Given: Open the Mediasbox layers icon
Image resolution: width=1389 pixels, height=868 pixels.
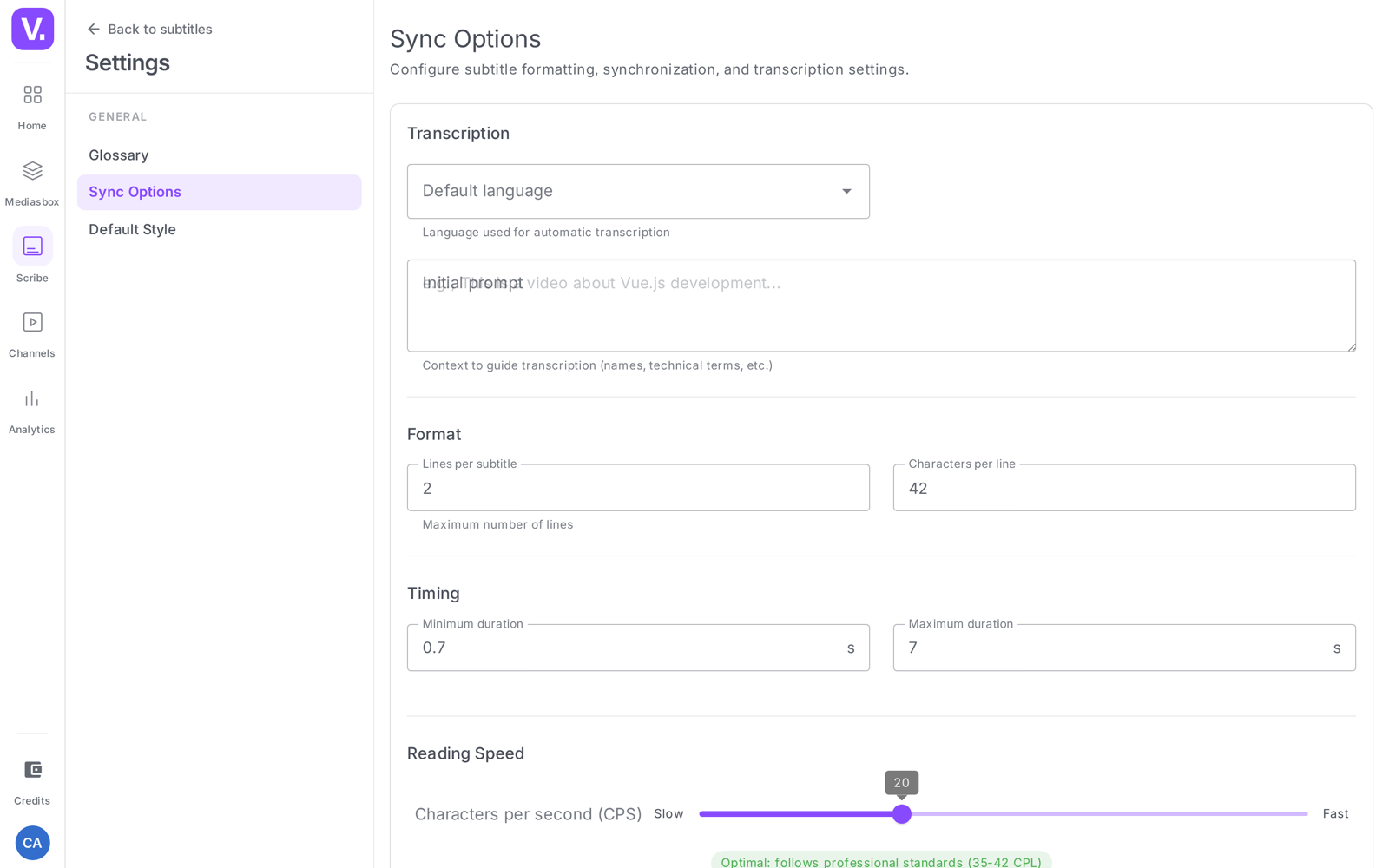Looking at the screenshot, I should [32, 170].
